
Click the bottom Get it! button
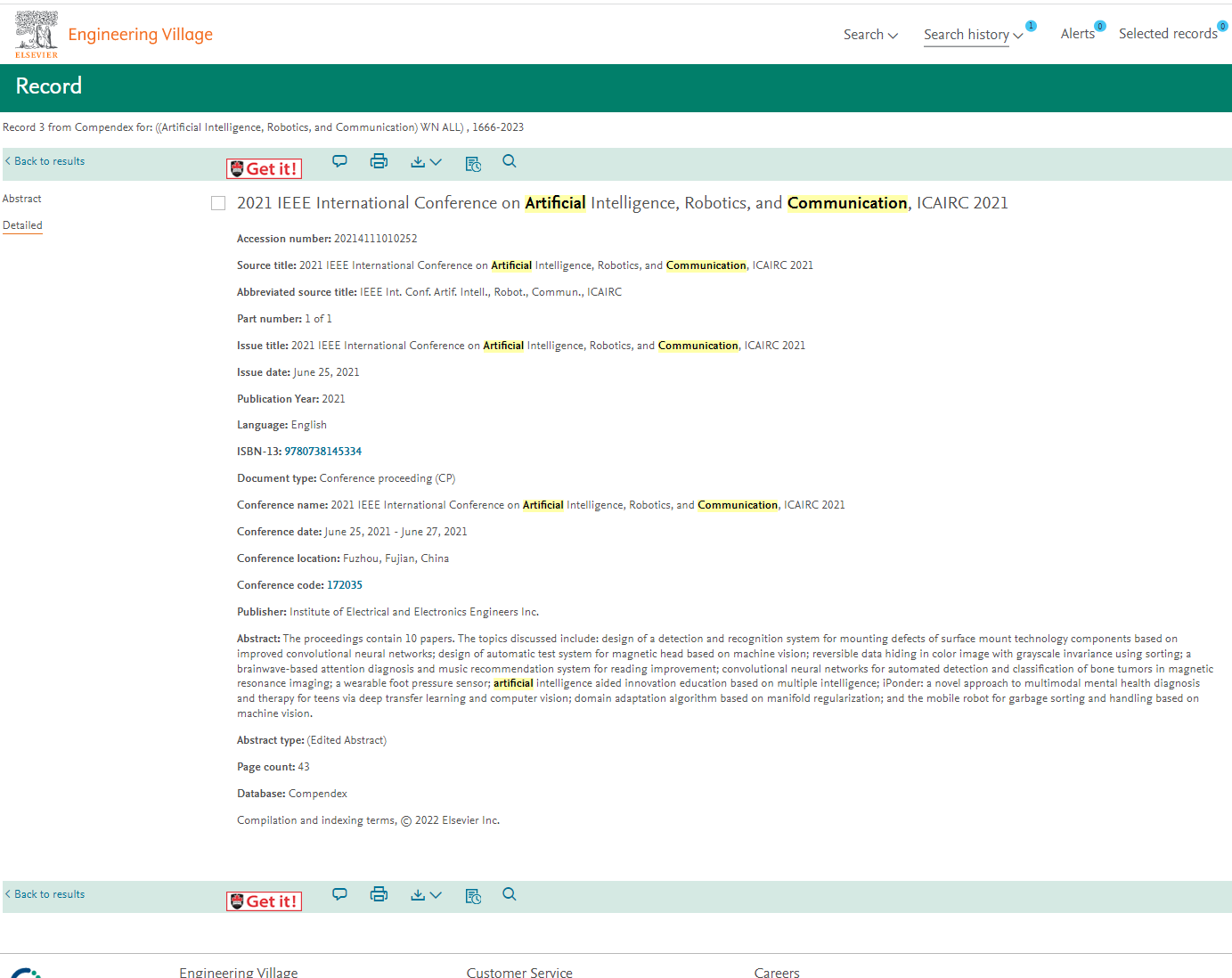264,901
